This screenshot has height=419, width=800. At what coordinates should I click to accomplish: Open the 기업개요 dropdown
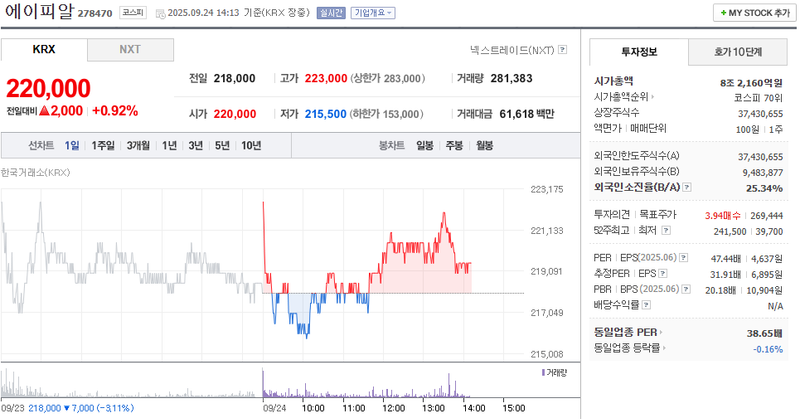pyautogui.click(x=373, y=13)
